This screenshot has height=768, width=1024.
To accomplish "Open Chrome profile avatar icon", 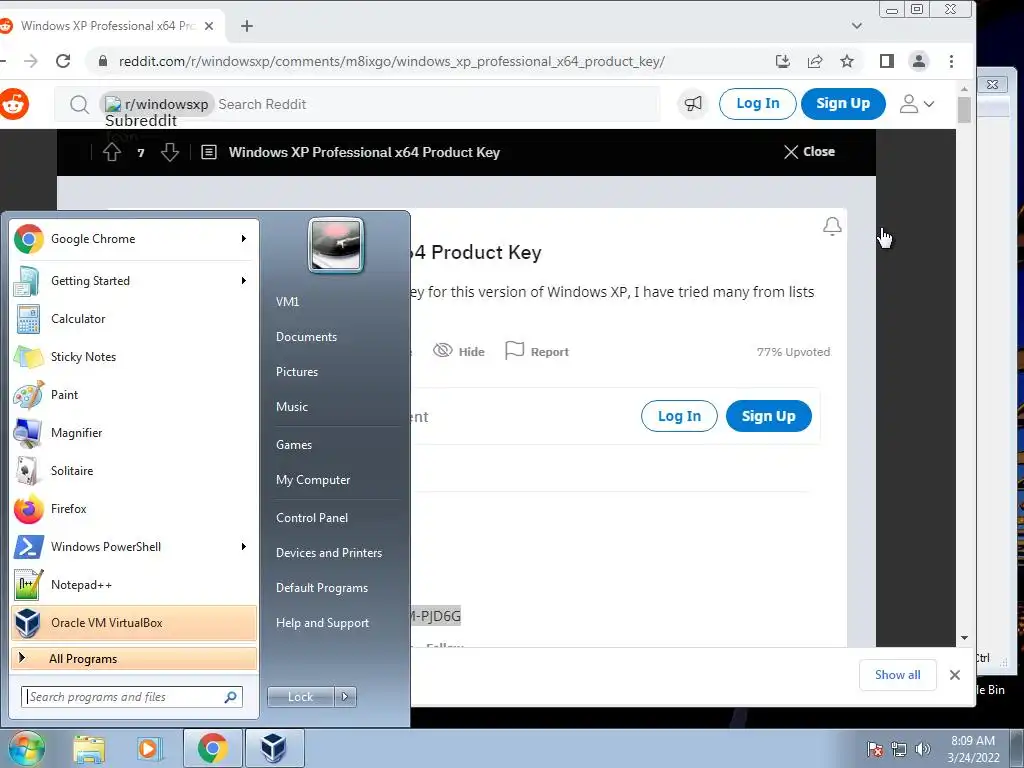I will (919, 61).
